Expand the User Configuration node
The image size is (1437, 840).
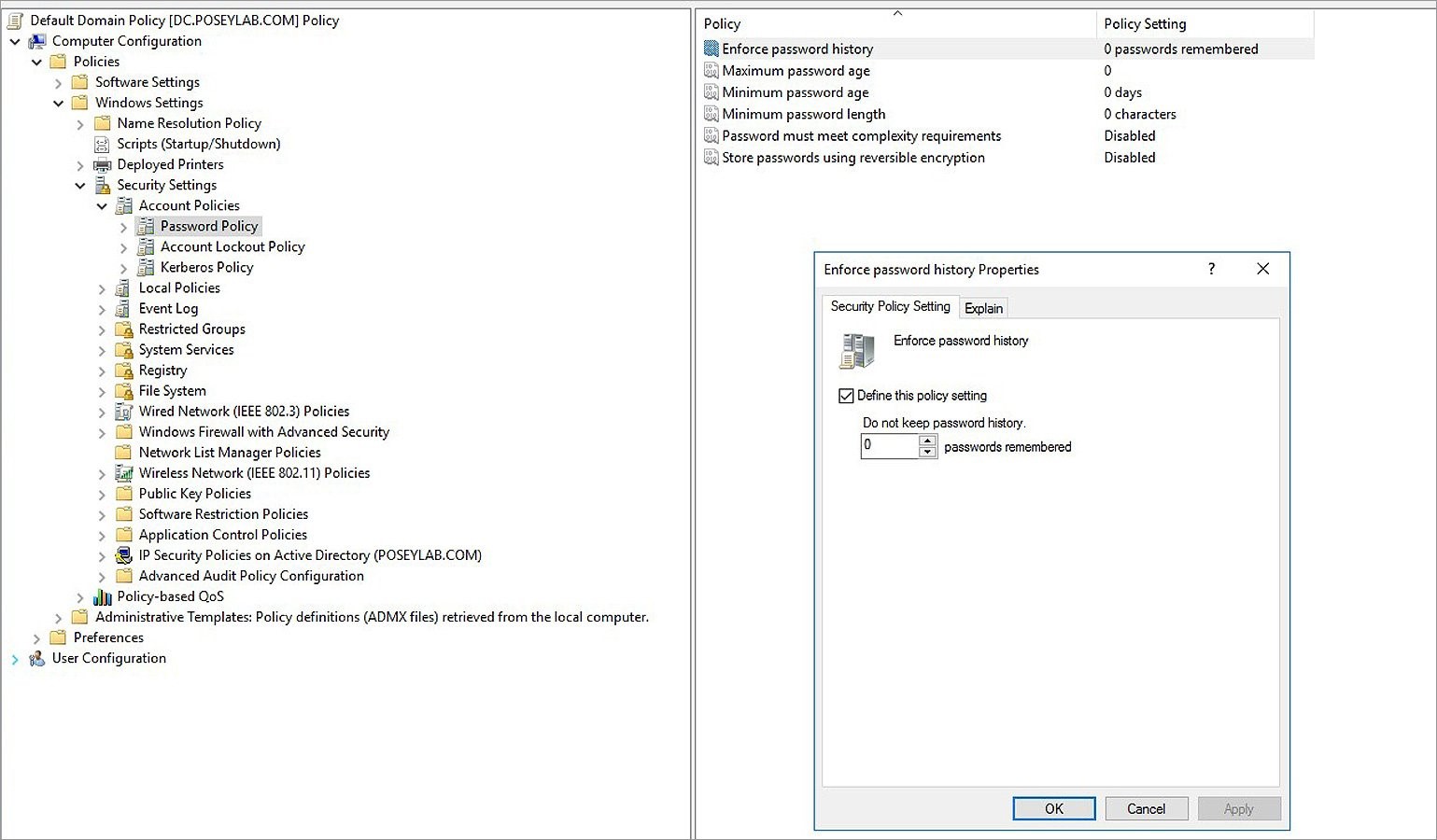tap(15, 658)
